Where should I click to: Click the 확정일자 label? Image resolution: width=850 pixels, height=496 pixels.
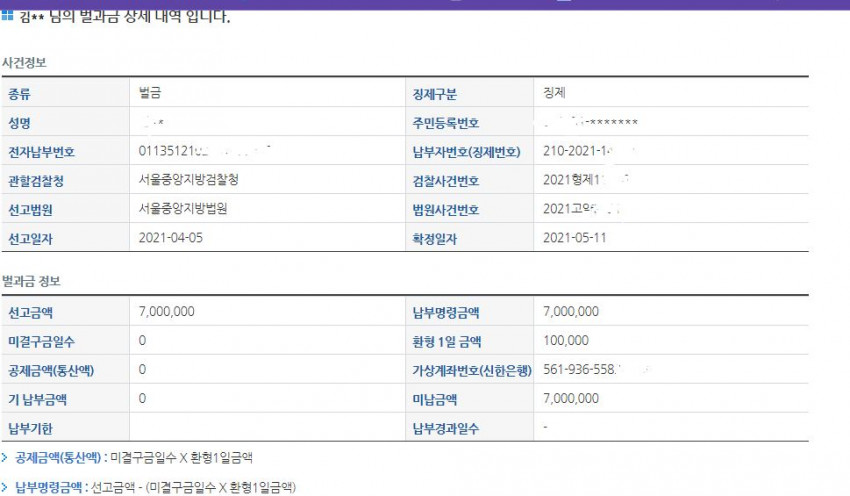click(x=435, y=239)
